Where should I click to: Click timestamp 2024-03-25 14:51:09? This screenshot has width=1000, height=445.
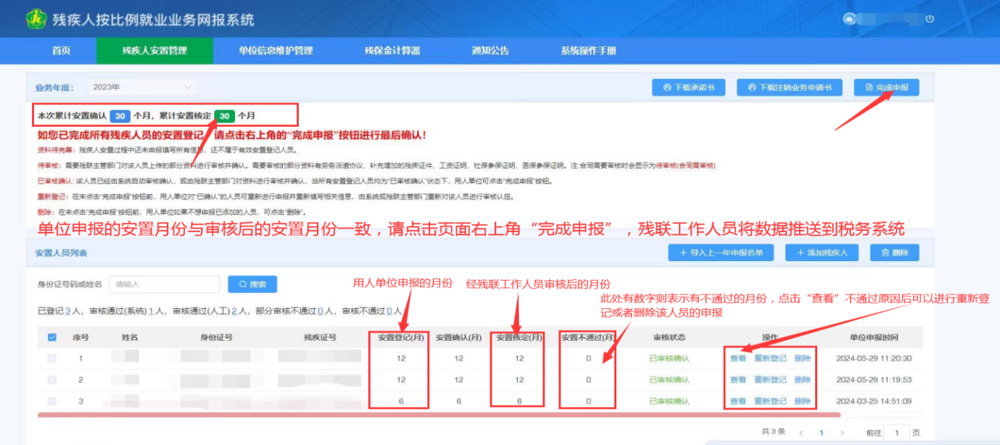click(x=874, y=401)
